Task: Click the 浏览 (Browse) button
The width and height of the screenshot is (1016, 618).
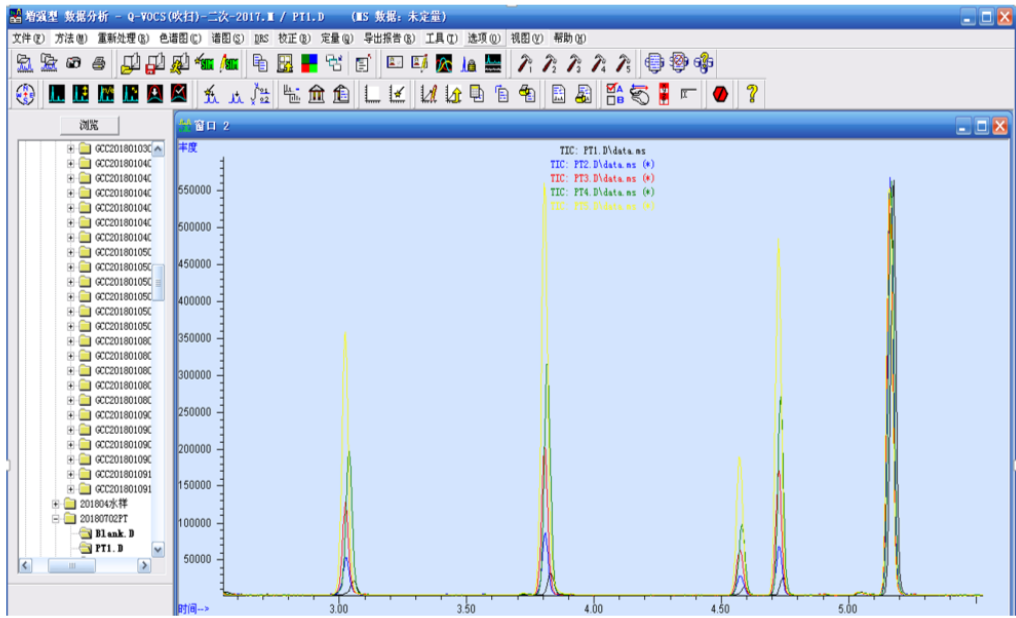Action: click(88, 125)
